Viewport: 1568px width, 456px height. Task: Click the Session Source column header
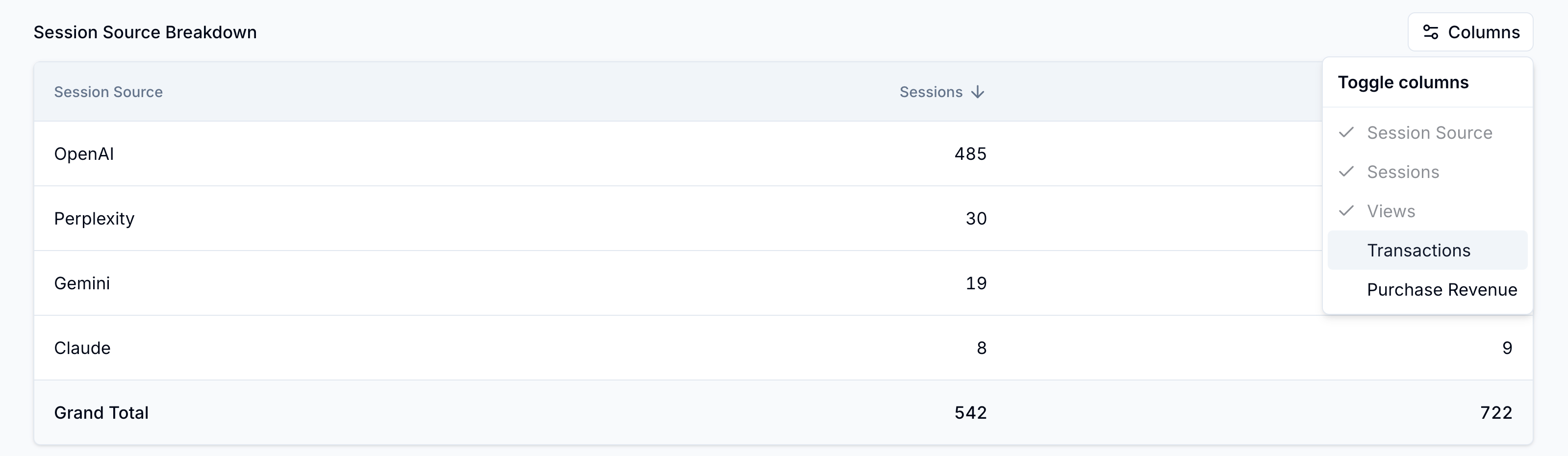[108, 92]
